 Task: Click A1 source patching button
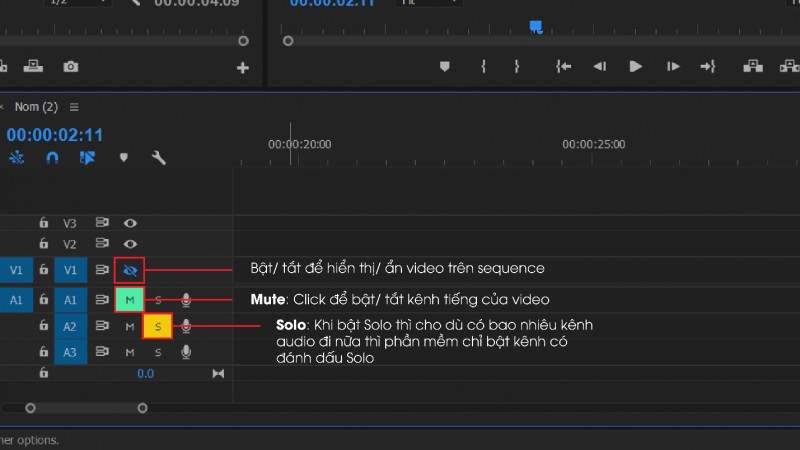pyautogui.click(x=16, y=300)
